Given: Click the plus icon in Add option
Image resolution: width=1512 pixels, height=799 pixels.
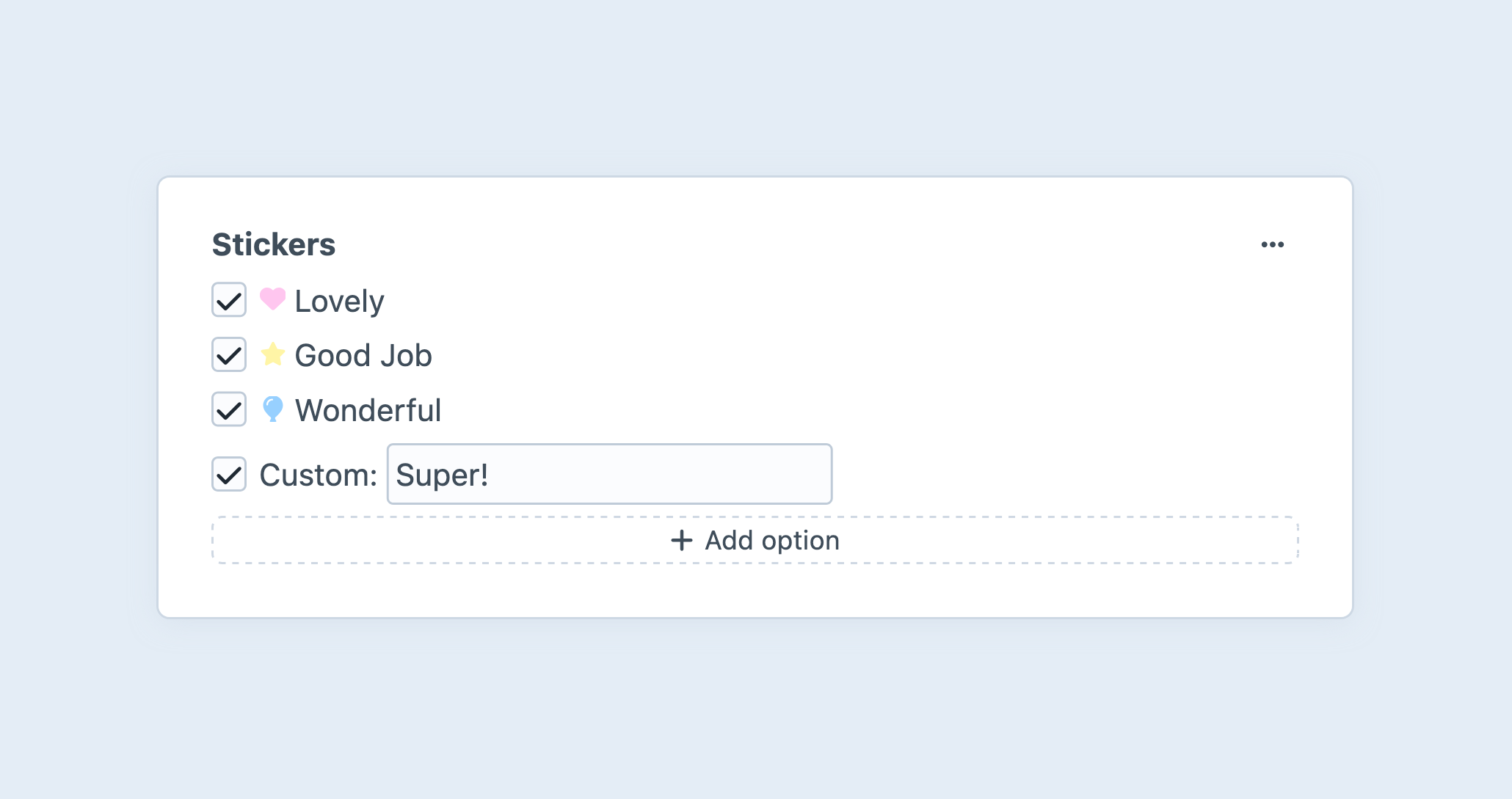Looking at the screenshot, I should coord(680,540).
